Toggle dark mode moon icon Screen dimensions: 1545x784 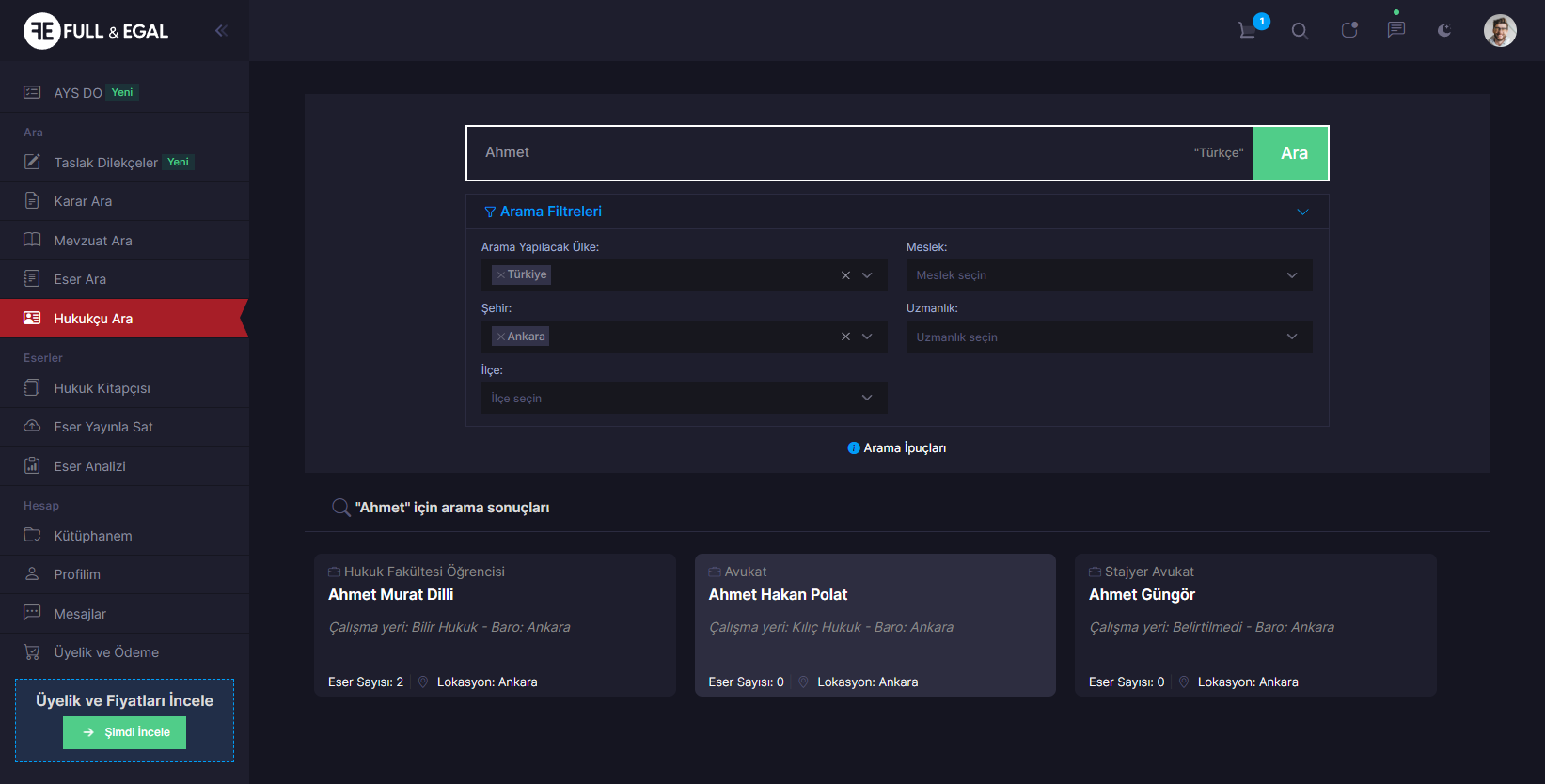[x=1444, y=31]
